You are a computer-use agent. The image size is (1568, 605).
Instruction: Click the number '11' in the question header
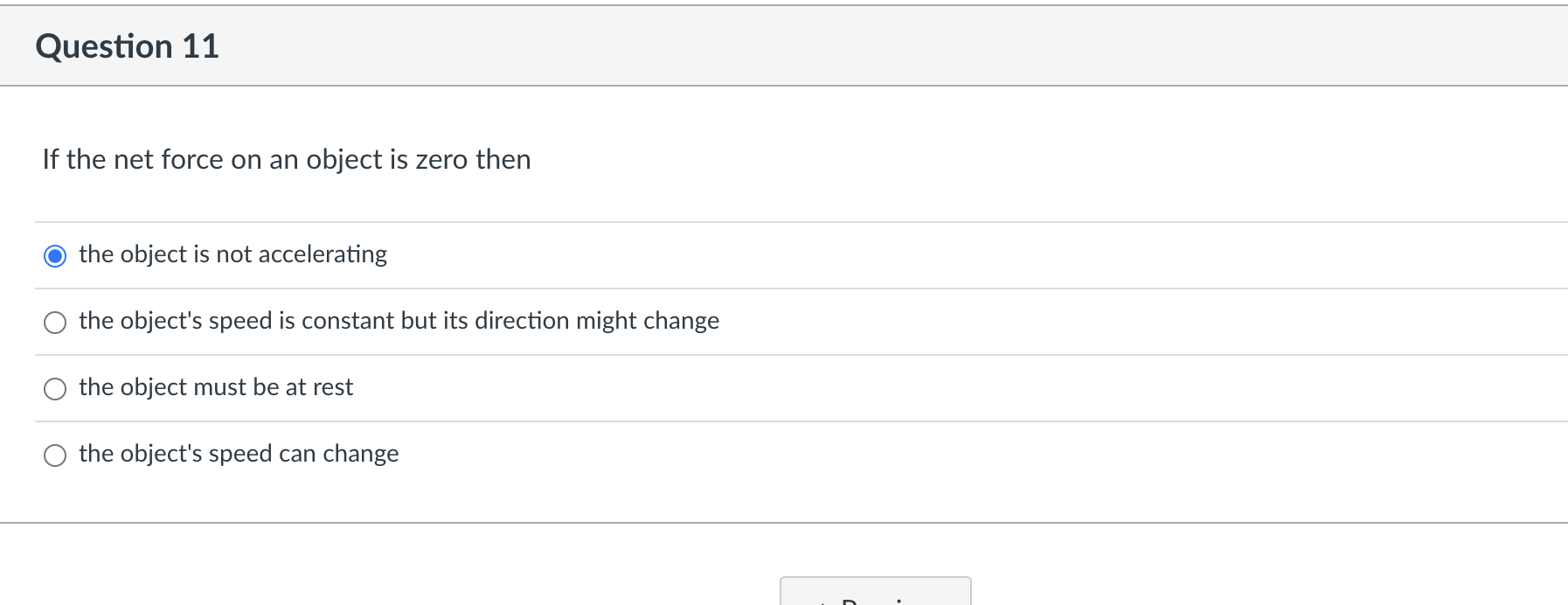point(200,46)
